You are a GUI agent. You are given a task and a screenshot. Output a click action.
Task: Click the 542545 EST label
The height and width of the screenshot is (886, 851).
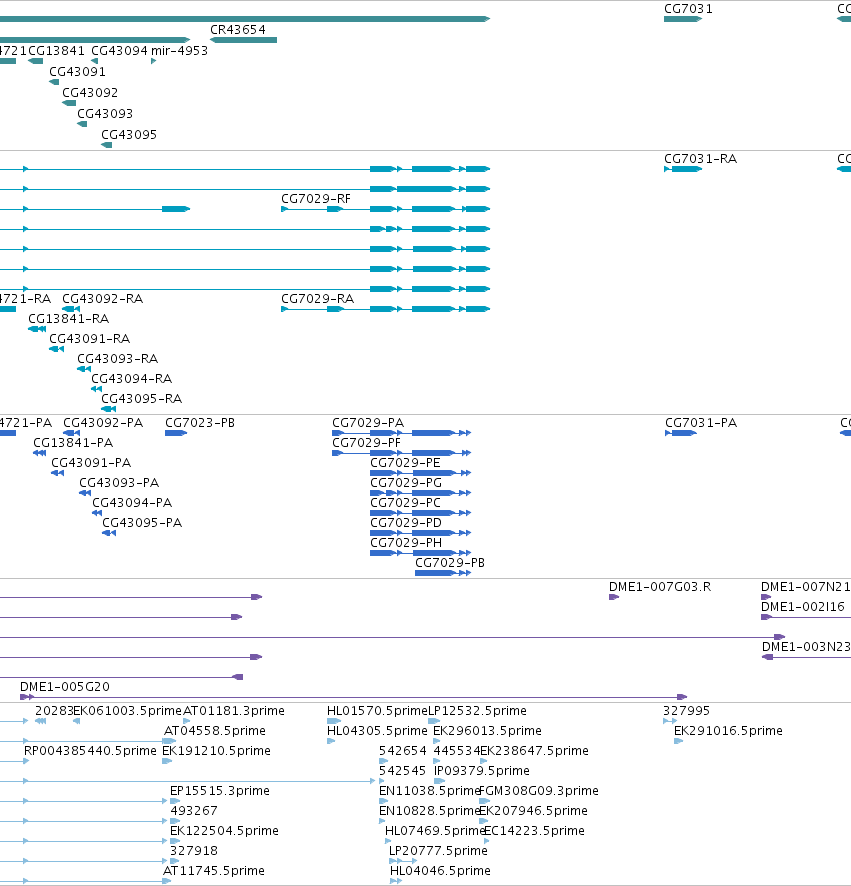(x=402, y=771)
